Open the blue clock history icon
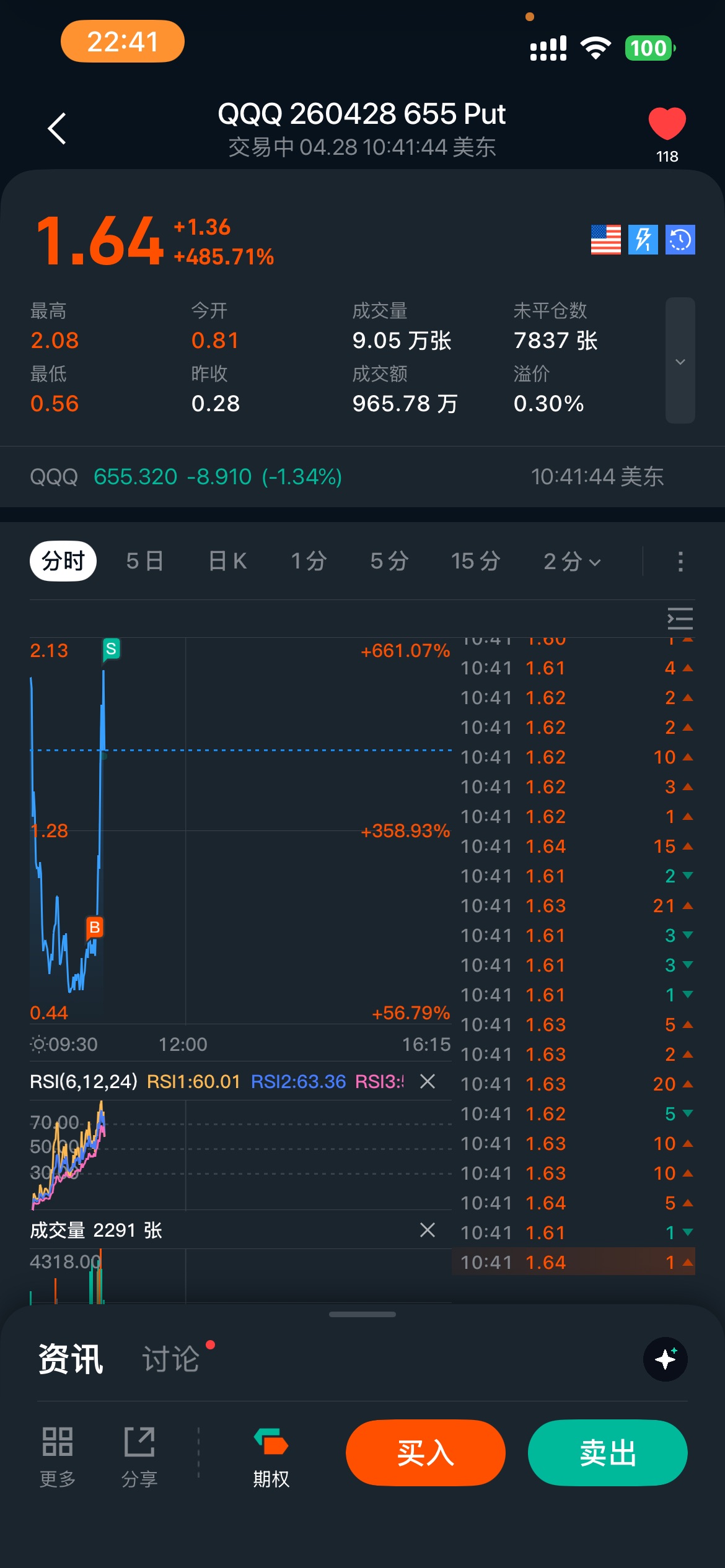The image size is (725, 1568). (x=680, y=240)
